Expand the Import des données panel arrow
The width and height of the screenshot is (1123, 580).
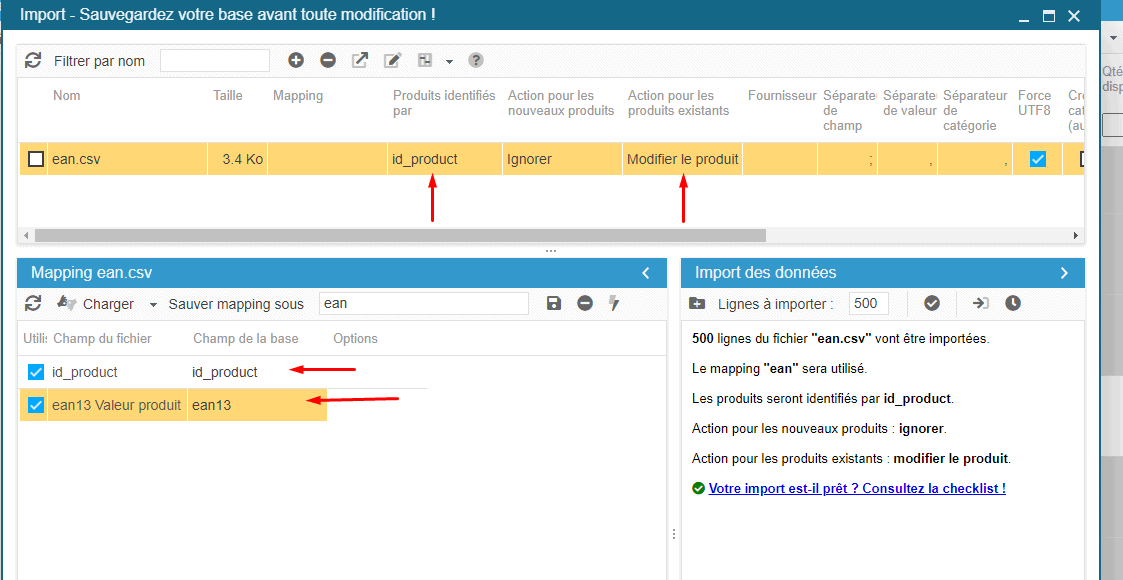[x=1064, y=273]
